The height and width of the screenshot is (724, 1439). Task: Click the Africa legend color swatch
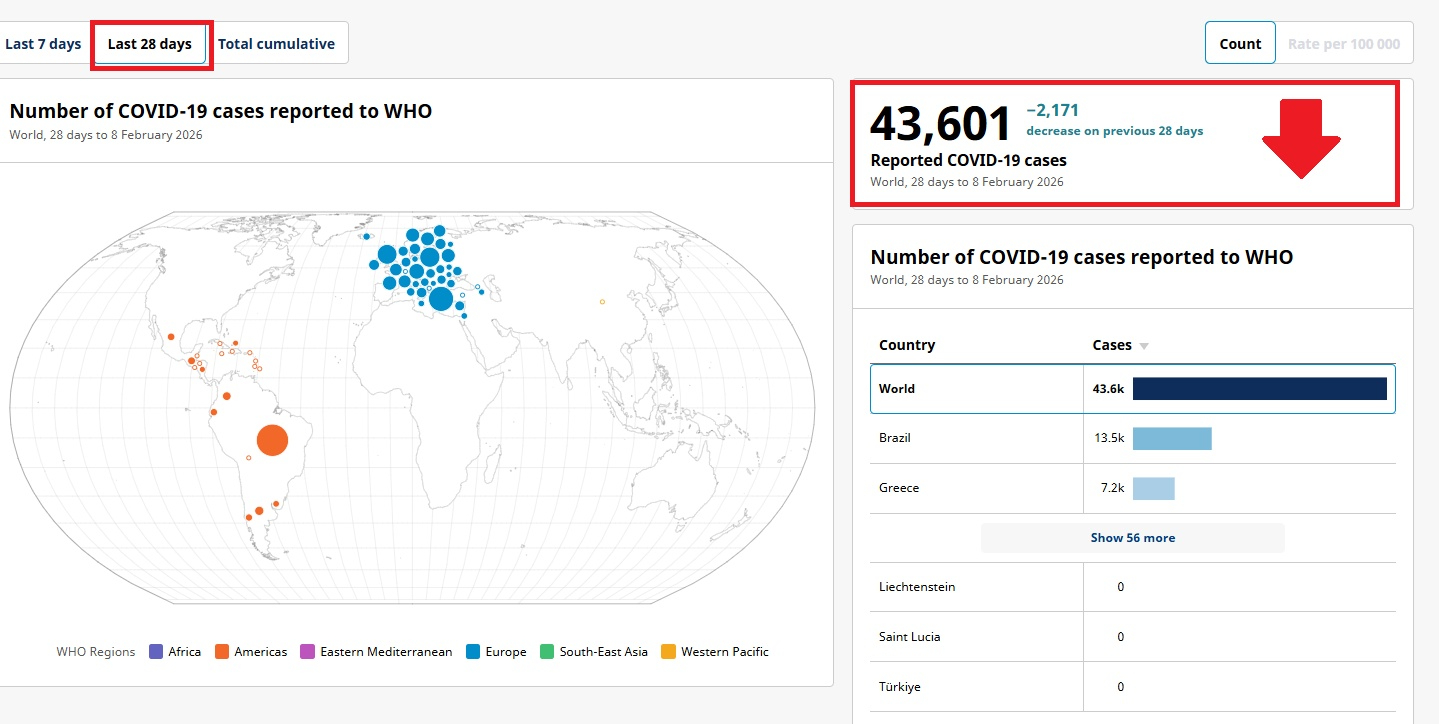(x=155, y=652)
